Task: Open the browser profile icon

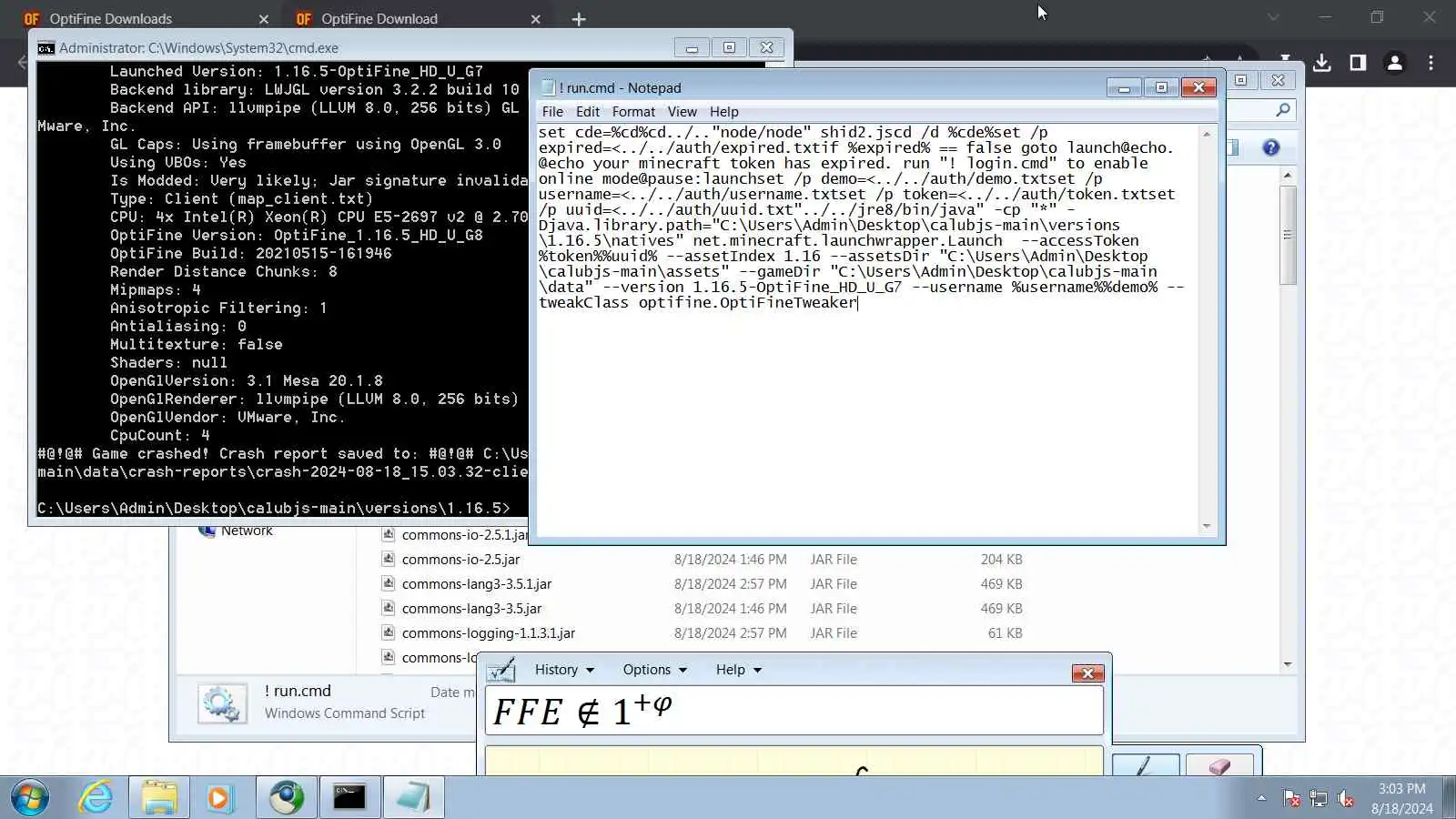Action: pyautogui.click(x=1394, y=63)
